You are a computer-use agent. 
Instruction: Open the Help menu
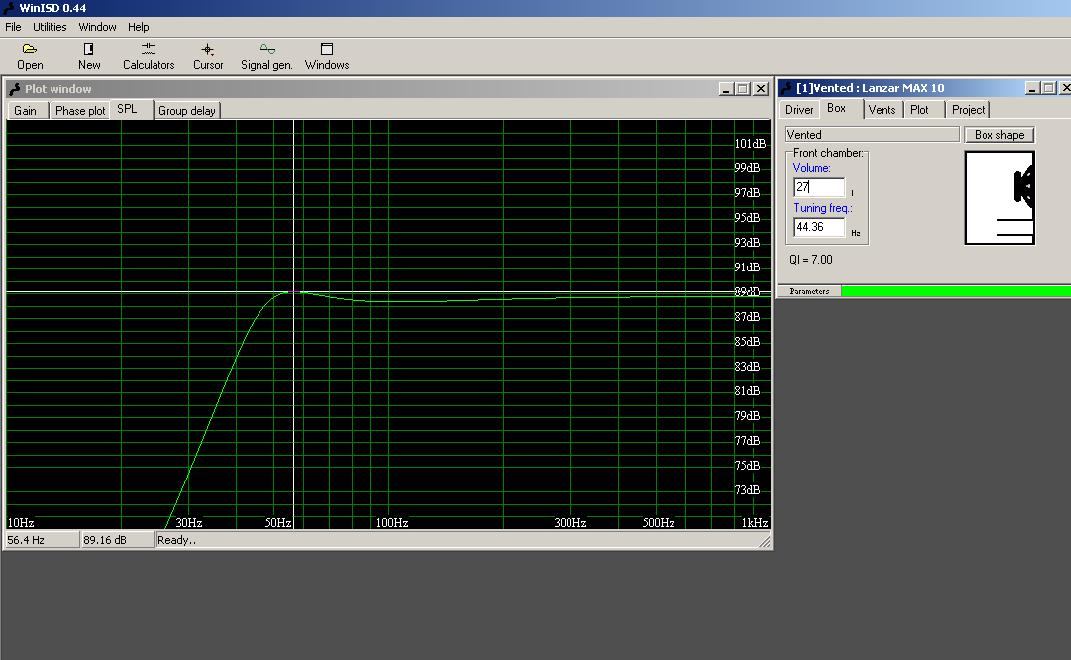point(139,27)
